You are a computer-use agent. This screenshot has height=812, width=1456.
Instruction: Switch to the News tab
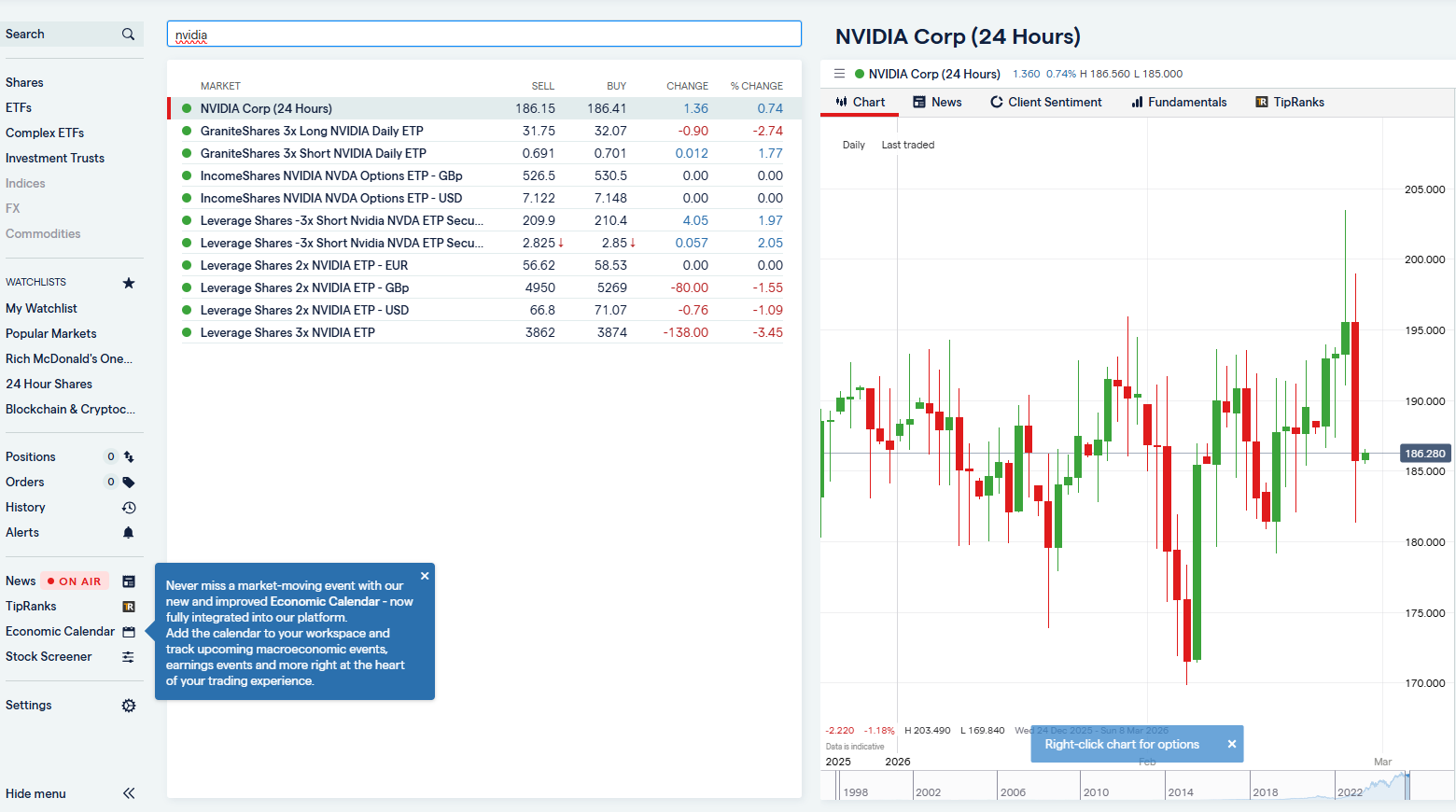[937, 102]
